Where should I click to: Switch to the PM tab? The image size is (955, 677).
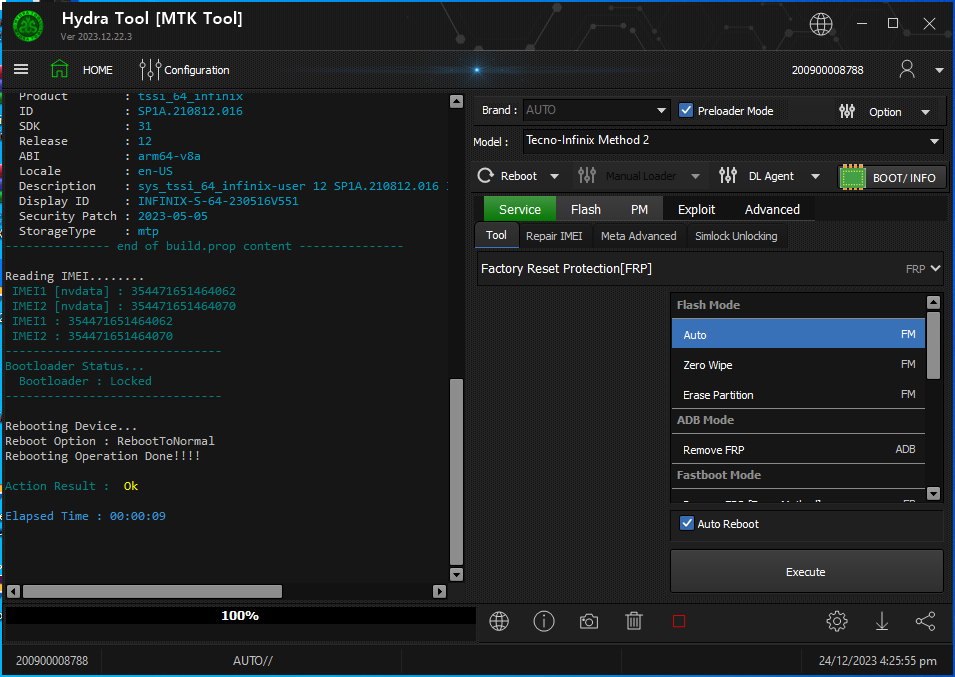(639, 209)
